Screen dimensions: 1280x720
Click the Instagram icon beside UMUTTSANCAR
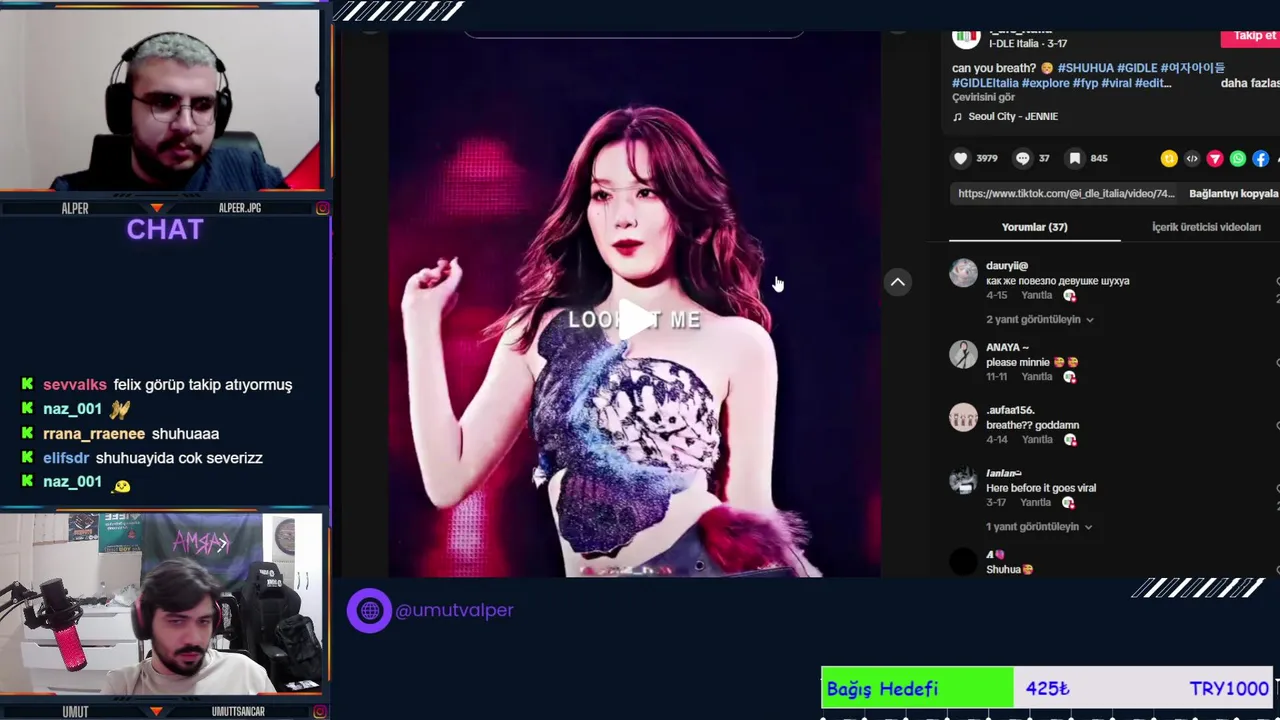[322, 711]
